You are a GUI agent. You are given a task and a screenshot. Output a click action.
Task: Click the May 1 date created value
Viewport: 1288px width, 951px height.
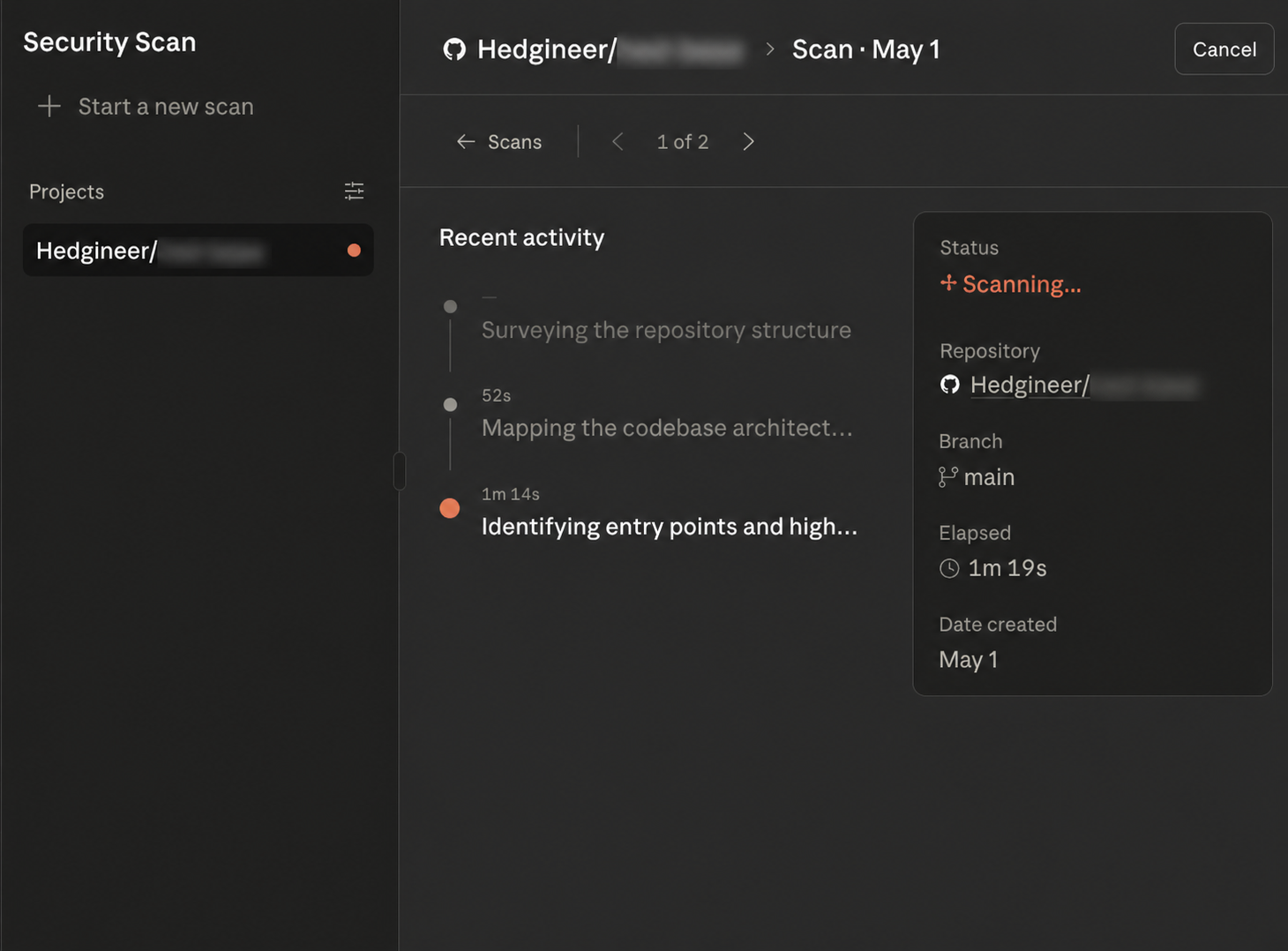[969, 660]
